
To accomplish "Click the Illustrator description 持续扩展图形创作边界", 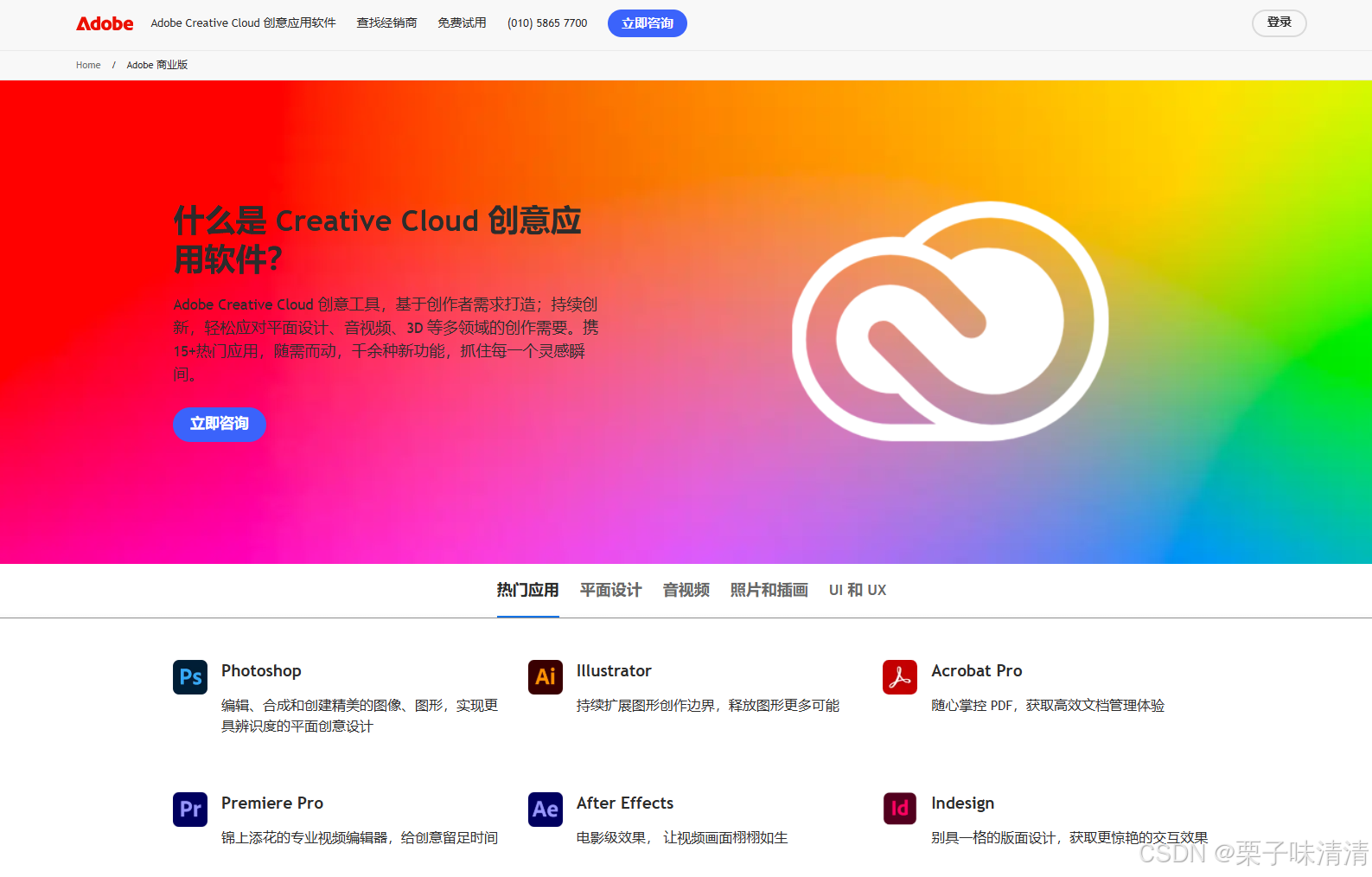I will 708,706.
